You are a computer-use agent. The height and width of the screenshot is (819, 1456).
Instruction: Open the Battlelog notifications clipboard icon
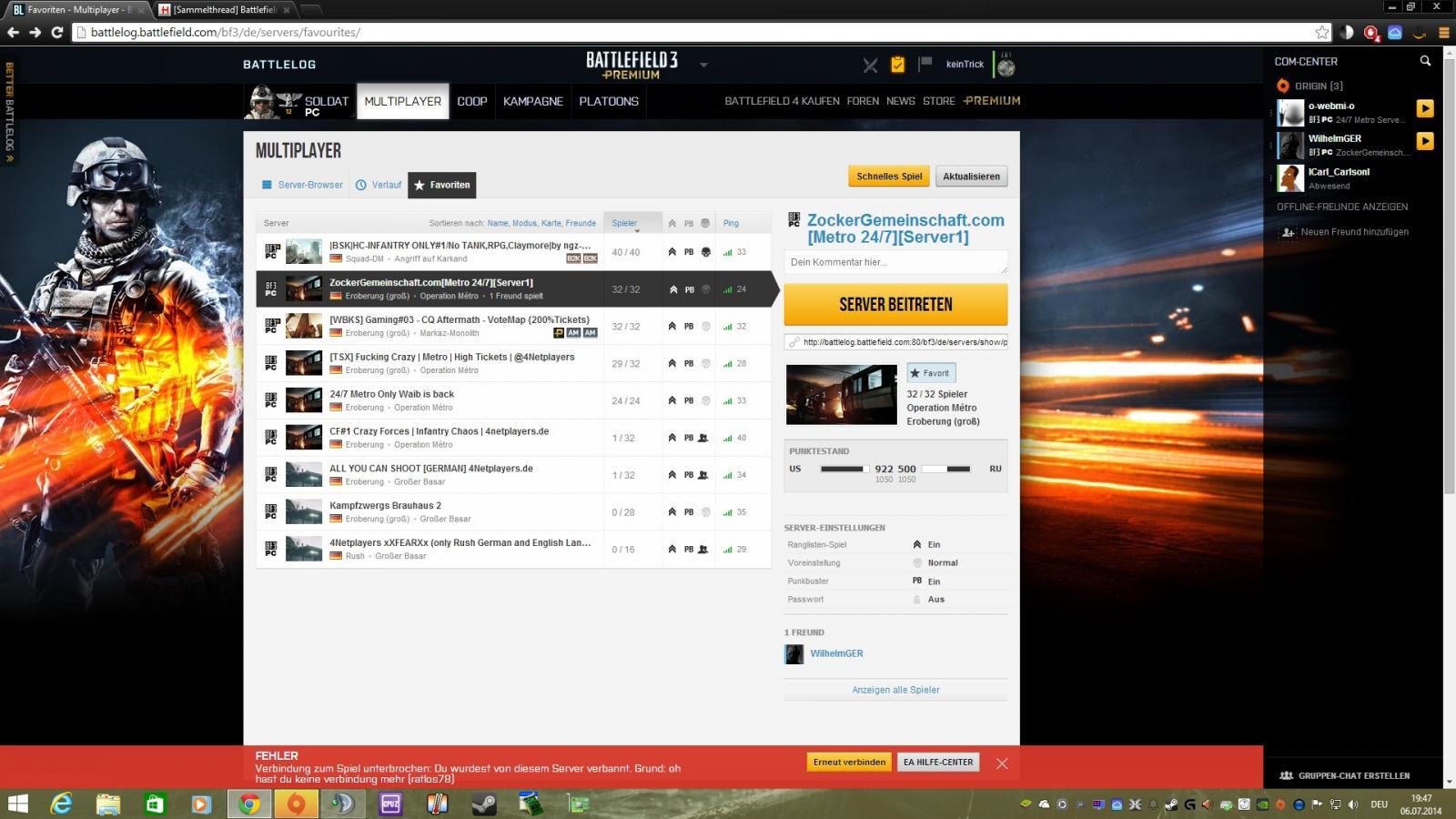(x=897, y=65)
